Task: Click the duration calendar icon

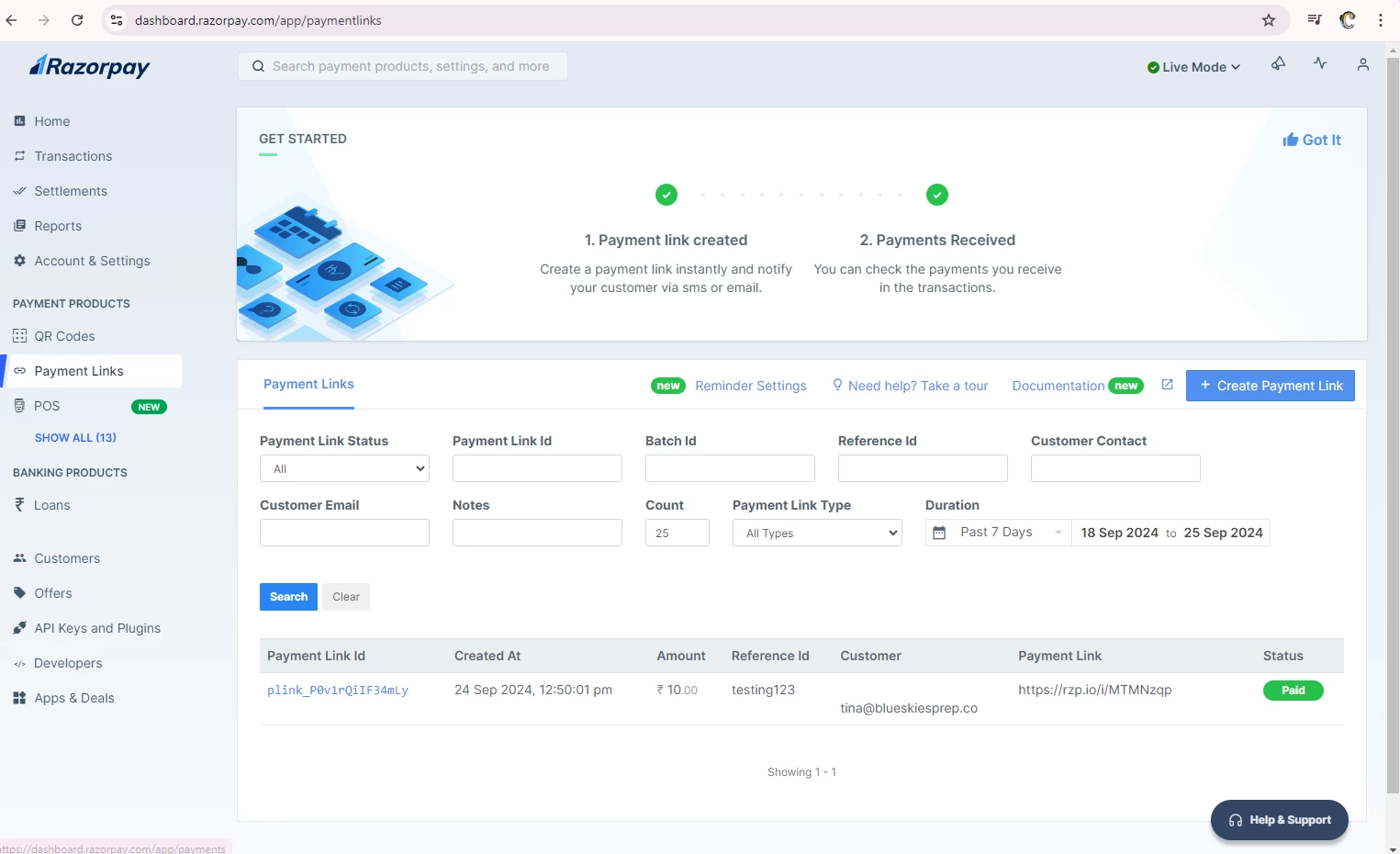Action: pyautogui.click(x=939, y=533)
